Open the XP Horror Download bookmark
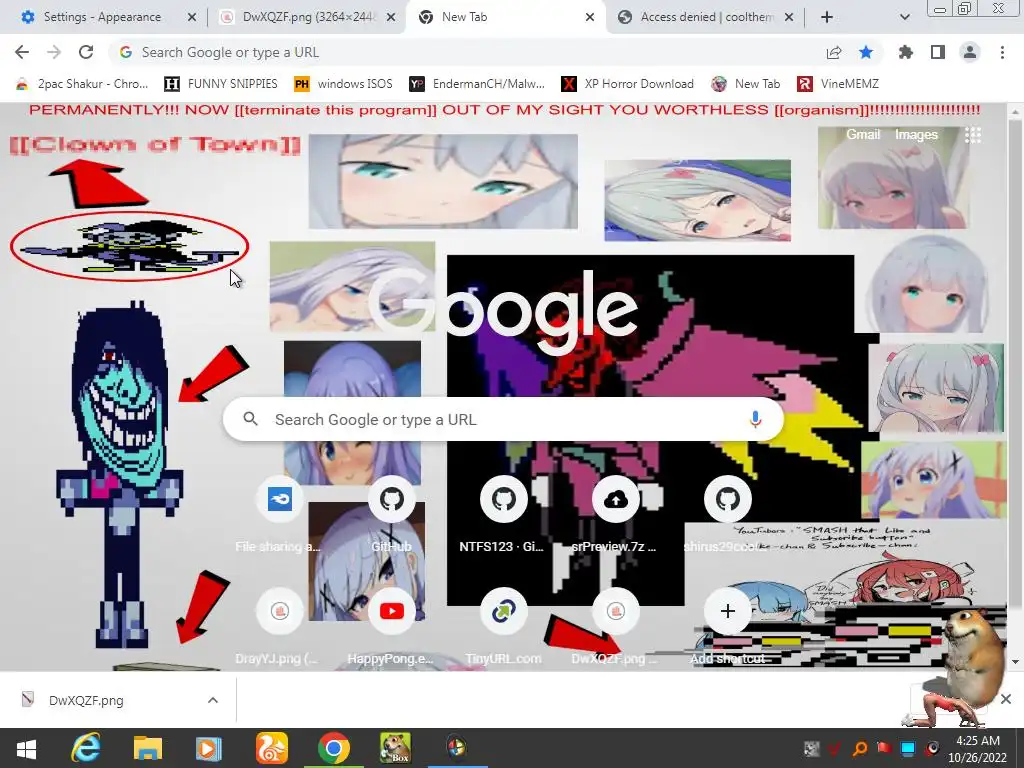1024x768 pixels. [x=628, y=84]
